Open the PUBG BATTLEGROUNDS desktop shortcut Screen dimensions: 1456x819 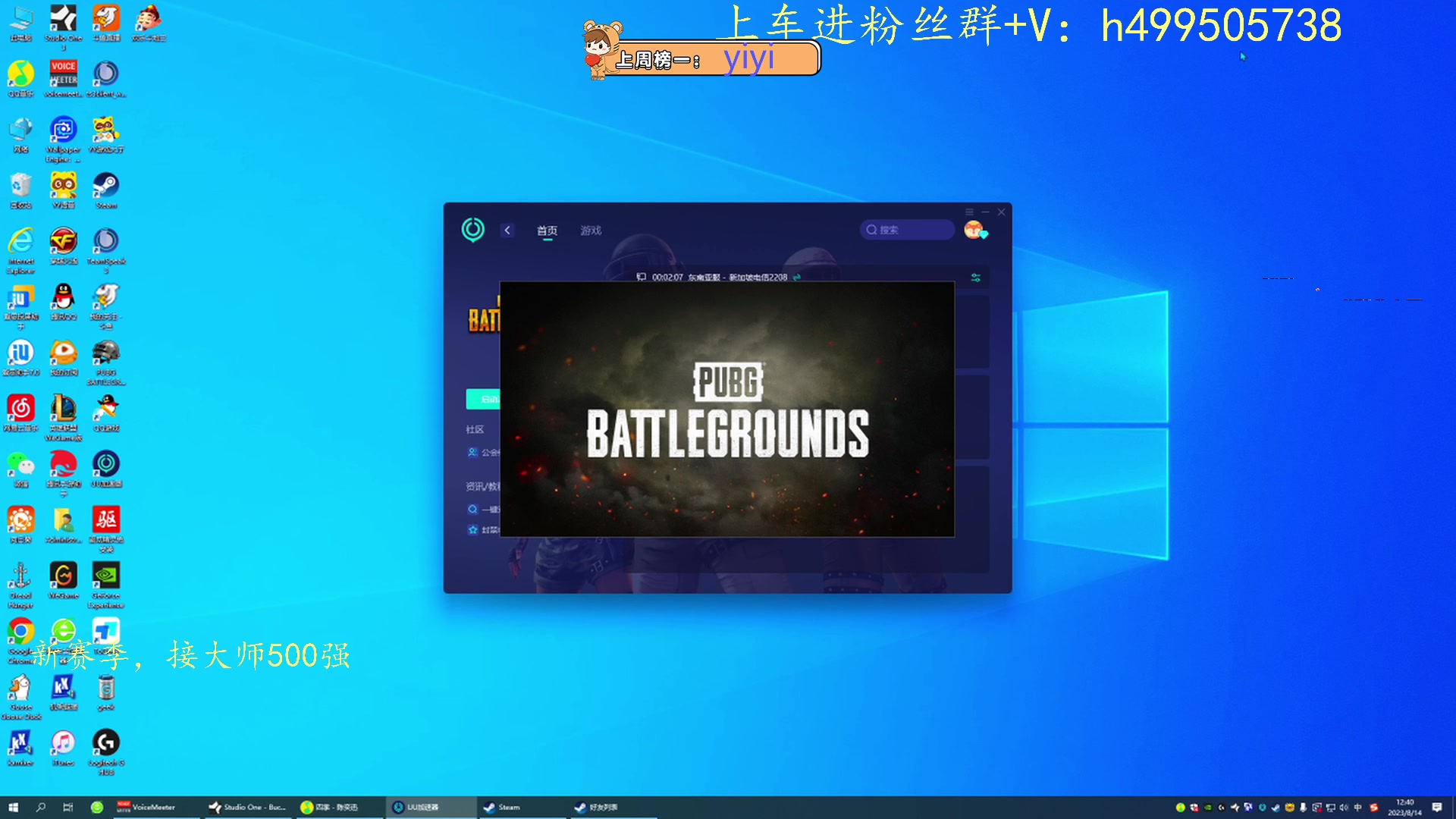point(106,362)
